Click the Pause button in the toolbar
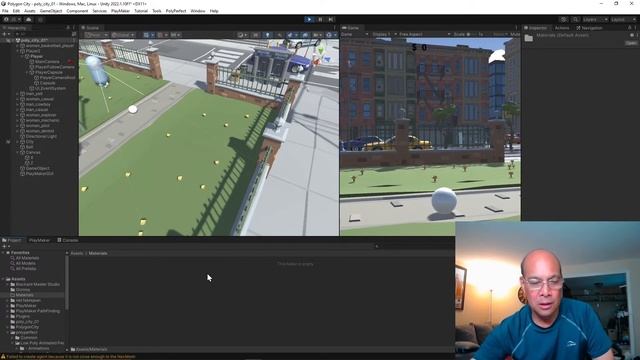Screen dimensions: 640x360 [x=320, y=19]
